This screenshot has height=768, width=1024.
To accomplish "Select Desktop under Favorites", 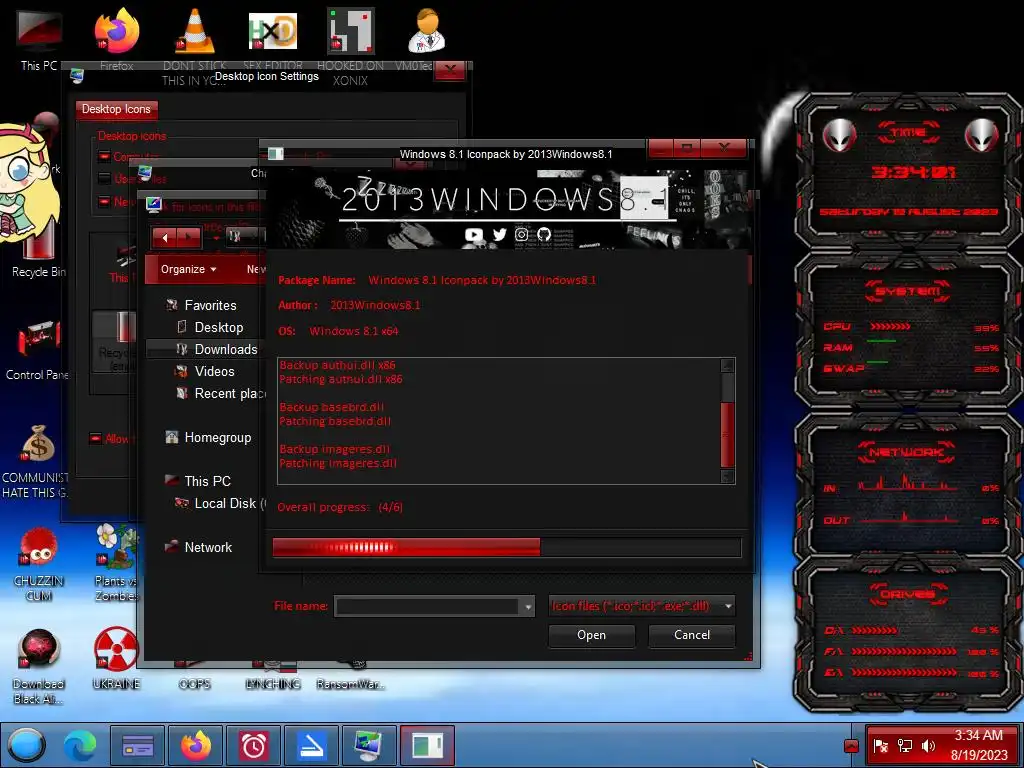I will (219, 327).
